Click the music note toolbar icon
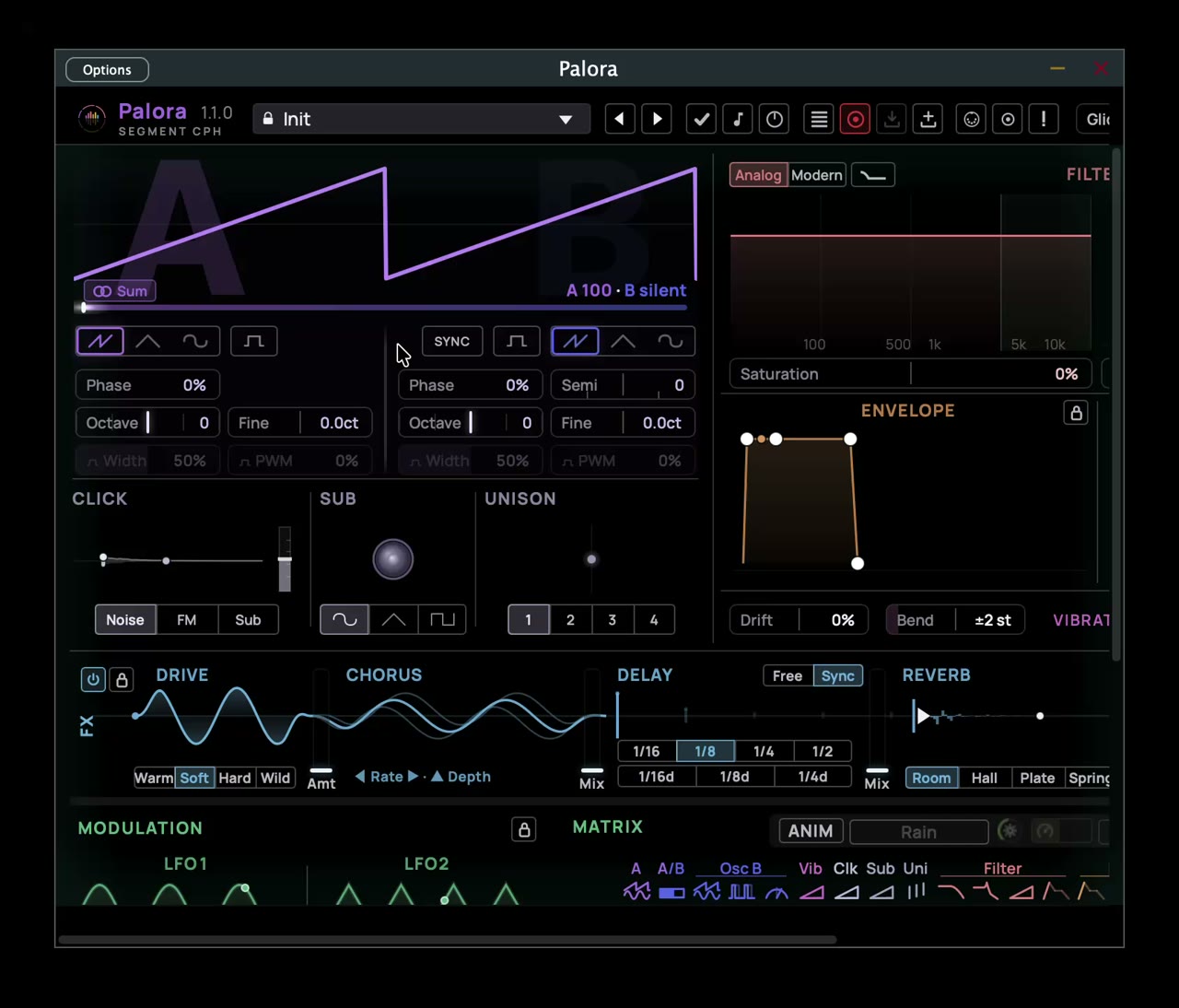The height and width of the screenshot is (1008, 1179). click(738, 119)
